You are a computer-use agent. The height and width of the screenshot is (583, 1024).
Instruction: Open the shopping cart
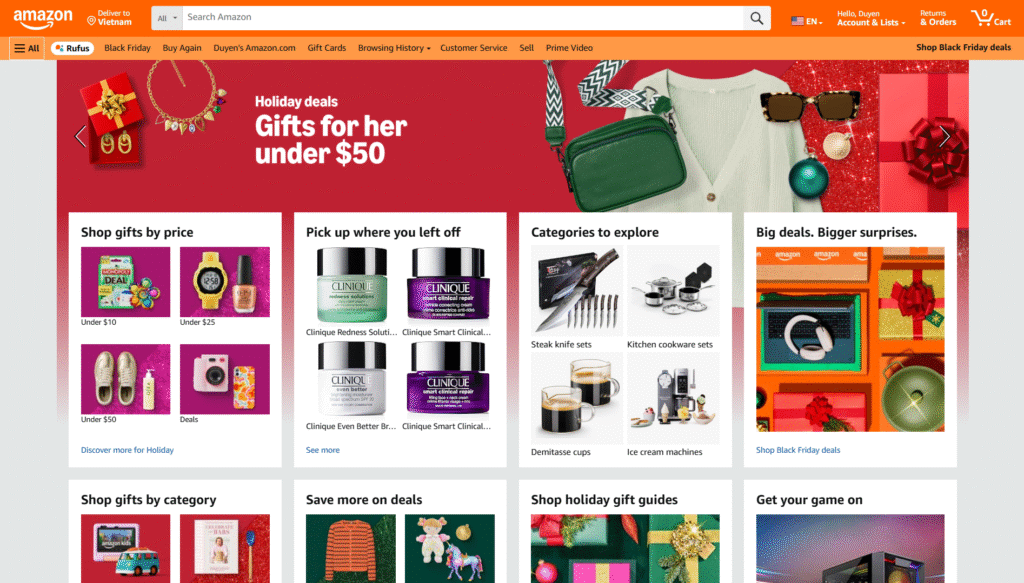[x=991, y=18]
